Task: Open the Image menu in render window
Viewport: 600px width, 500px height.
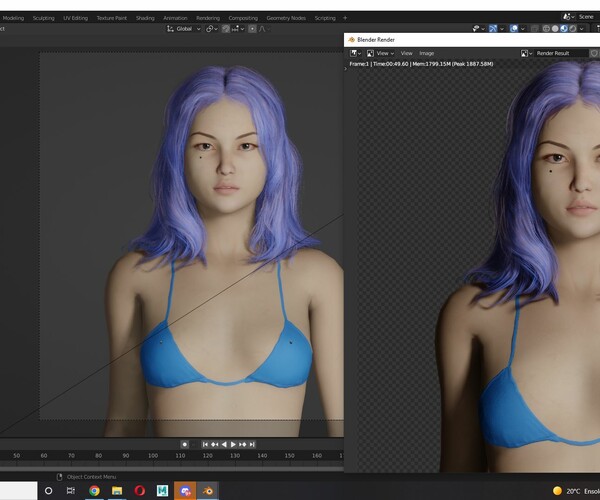Action: pos(427,53)
